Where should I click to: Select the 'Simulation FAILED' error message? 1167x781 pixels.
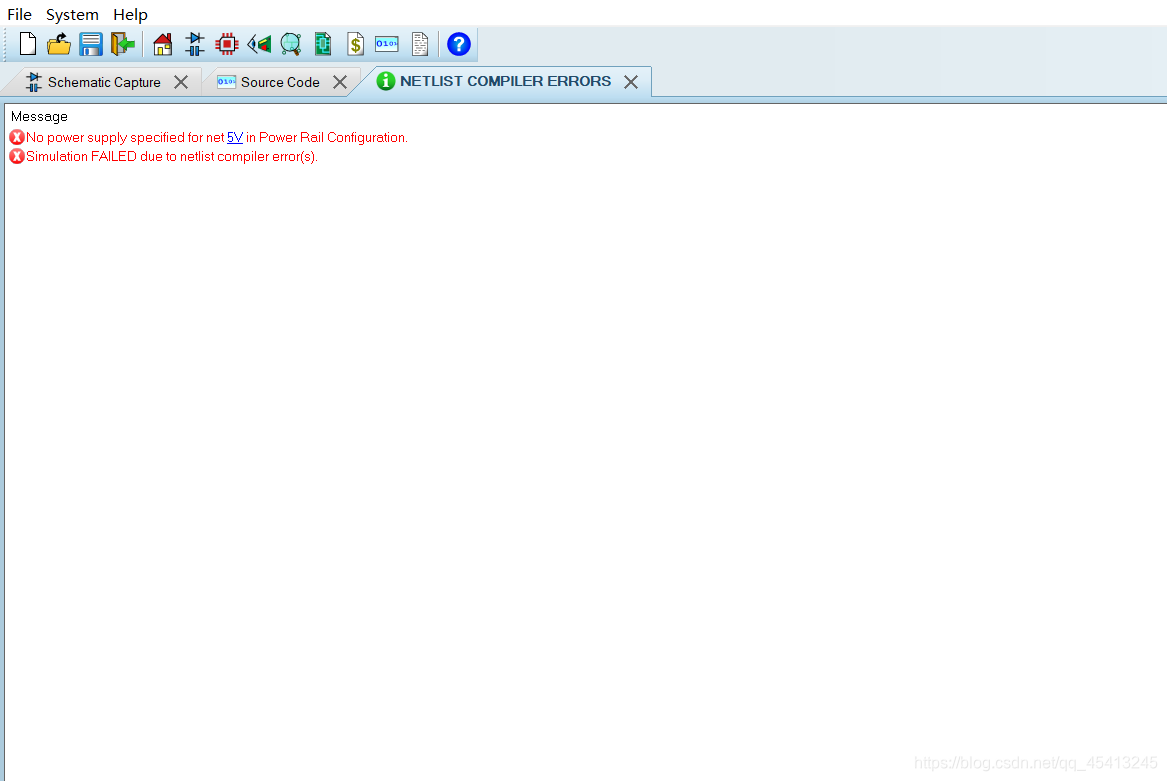tap(172, 156)
